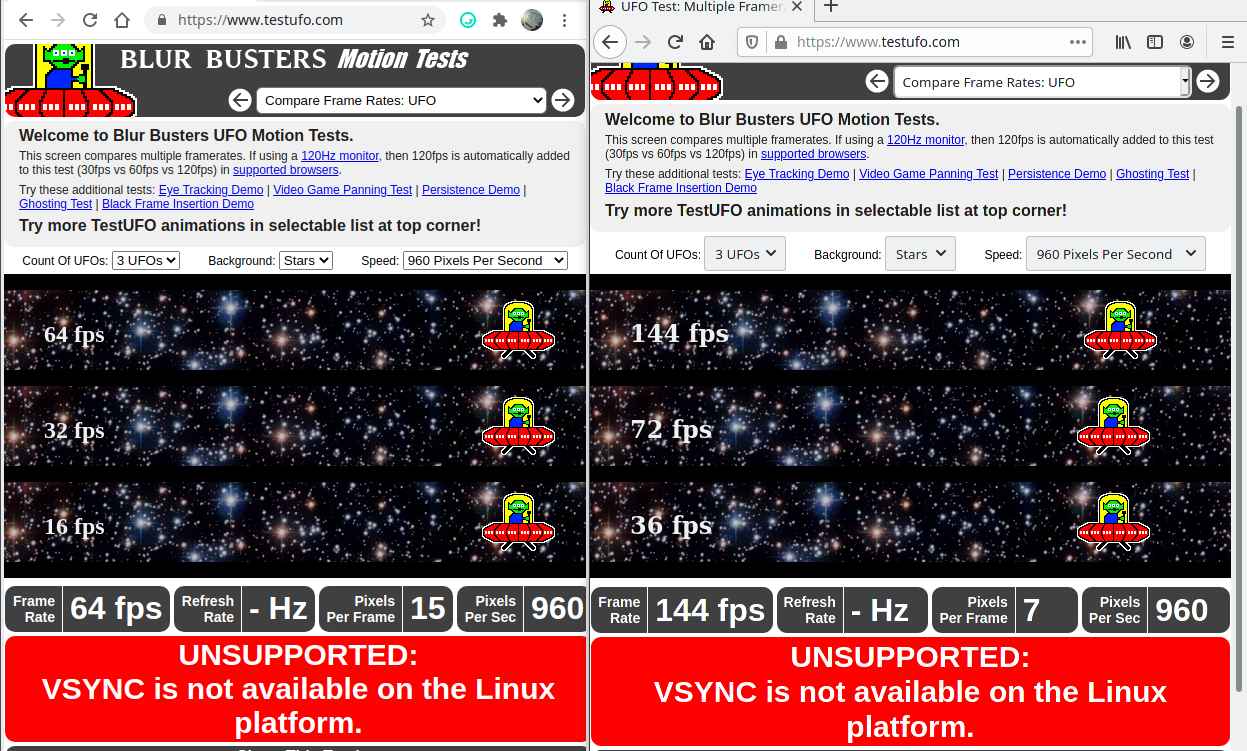The height and width of the screenshot is (751, 1247).
Task: Open Speed dropdown in Firefox window
Action: 1116,254
